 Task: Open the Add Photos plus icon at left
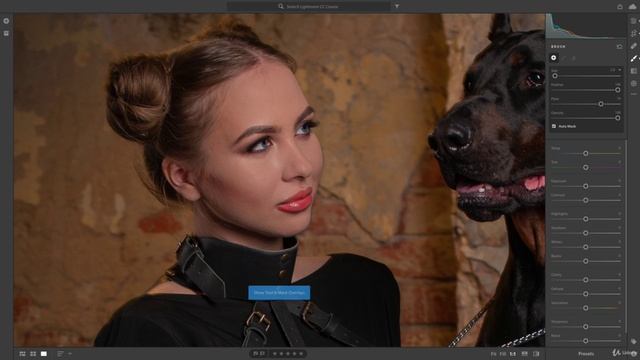(6, 21)
